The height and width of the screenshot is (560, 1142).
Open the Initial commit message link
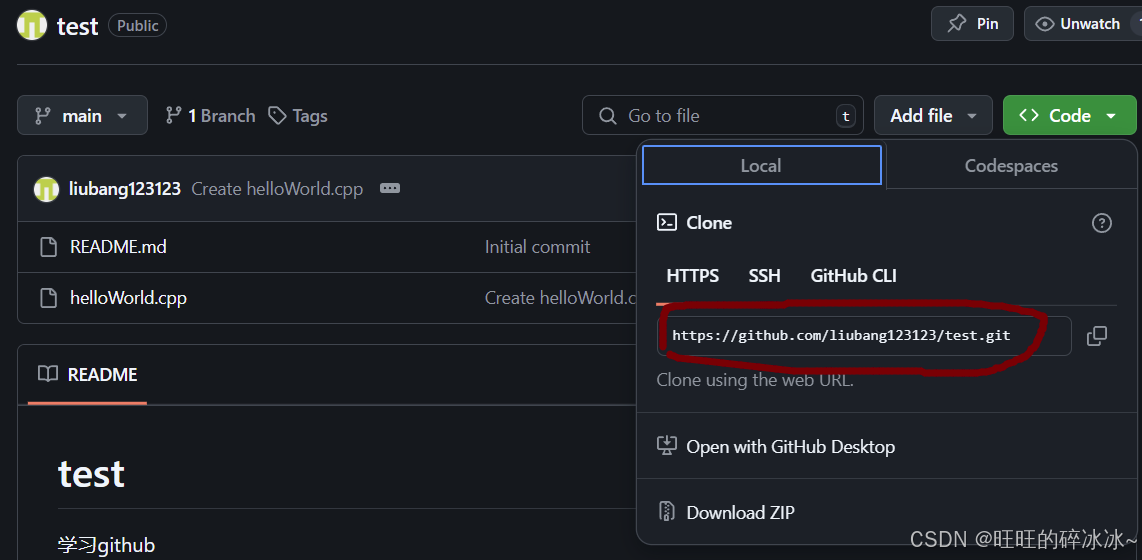coord(537,247)
